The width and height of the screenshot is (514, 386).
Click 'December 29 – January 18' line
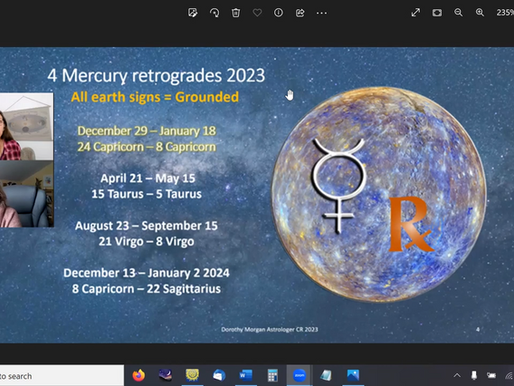tap(147, 131)
